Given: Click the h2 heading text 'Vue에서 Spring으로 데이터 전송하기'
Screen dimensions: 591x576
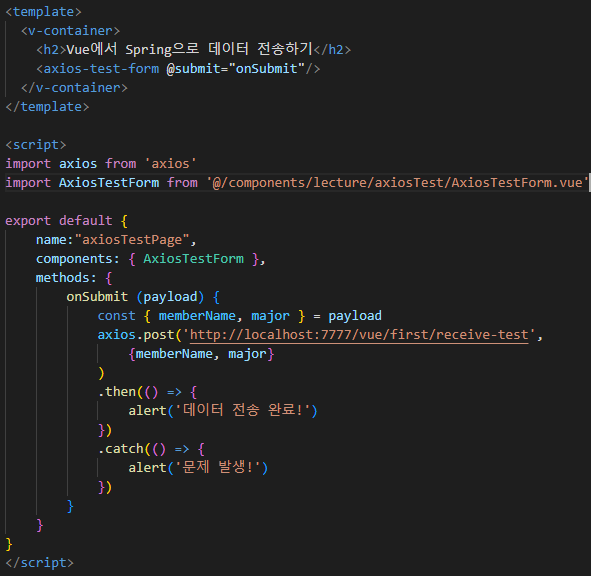Looking at the screenshot, I should coord(190,49).
